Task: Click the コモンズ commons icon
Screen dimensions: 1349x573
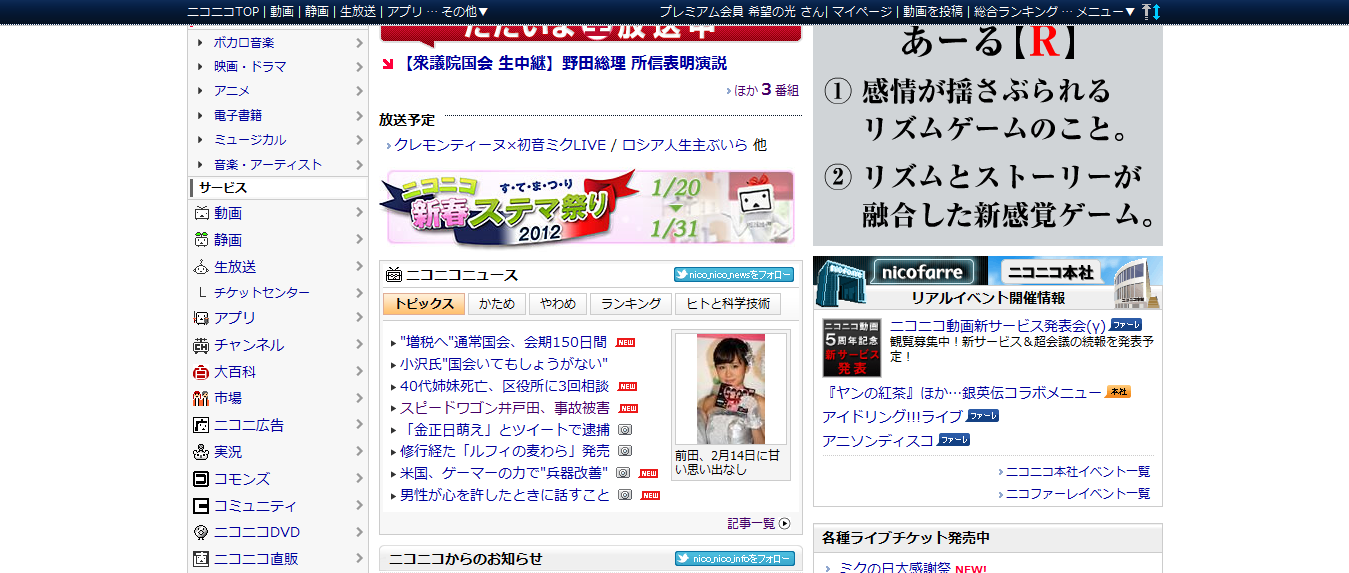Action: tap(201, 479)
